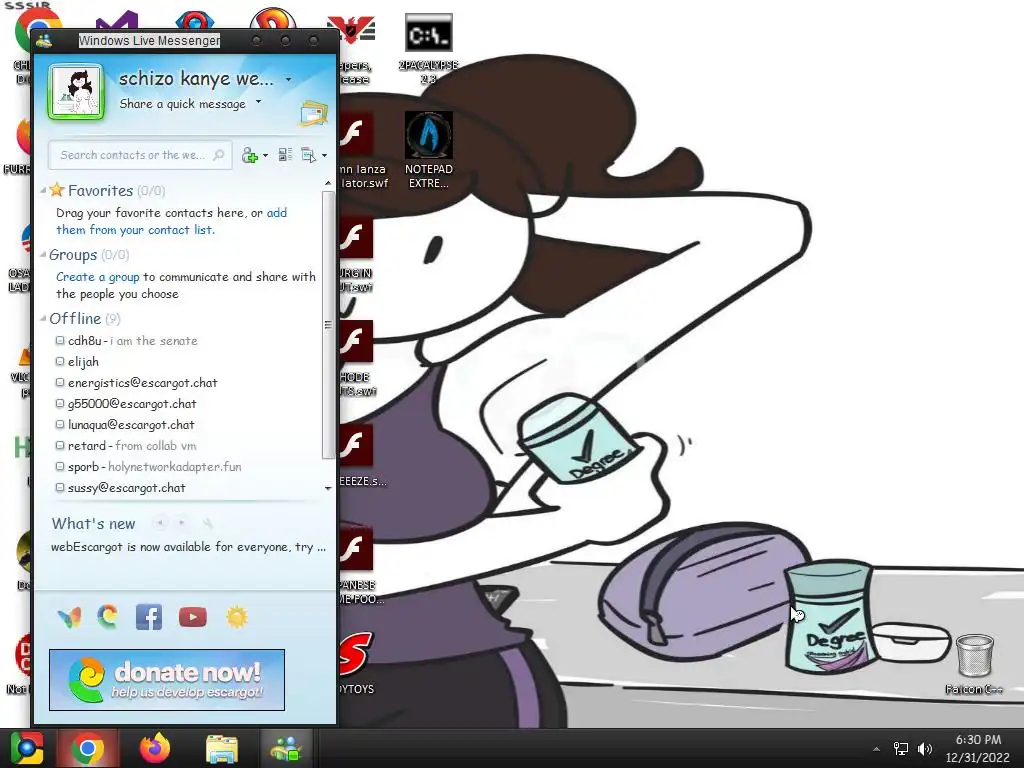Click the contact list scrollbar down arrow
Screen dimensions: 1024x768
(x=328, y=488)
